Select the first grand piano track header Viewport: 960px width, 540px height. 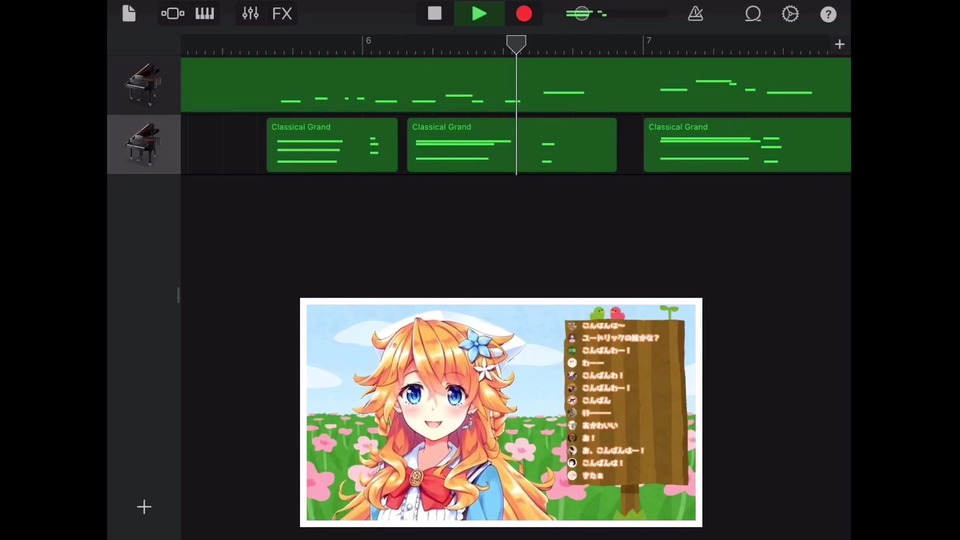point(144,84)
